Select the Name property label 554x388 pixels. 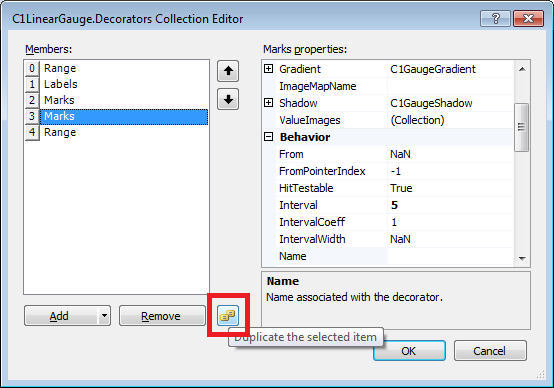point(293,256)
